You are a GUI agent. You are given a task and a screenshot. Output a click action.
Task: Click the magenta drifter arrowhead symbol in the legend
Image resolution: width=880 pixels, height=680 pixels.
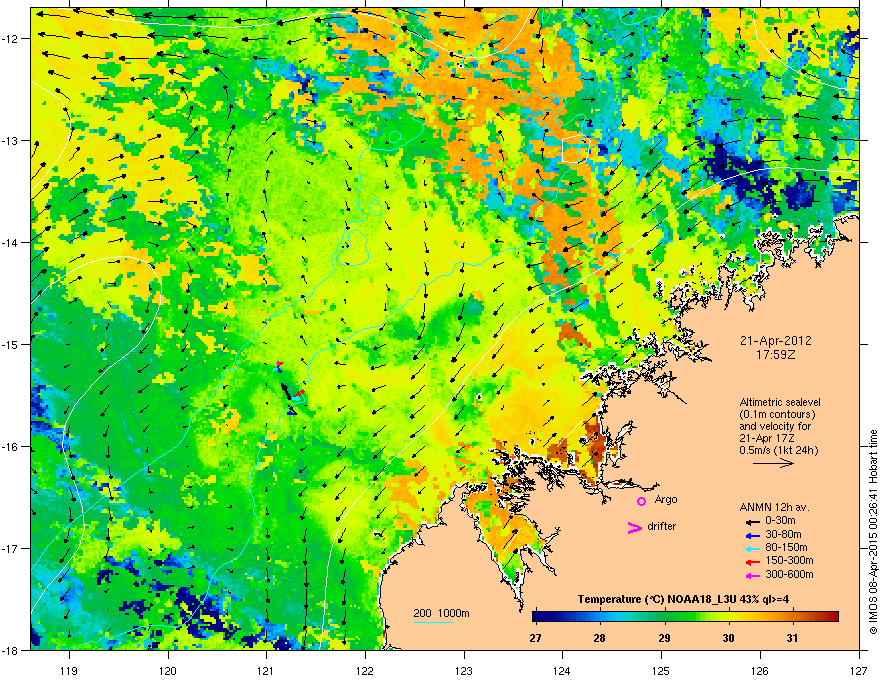coord(634,527)
